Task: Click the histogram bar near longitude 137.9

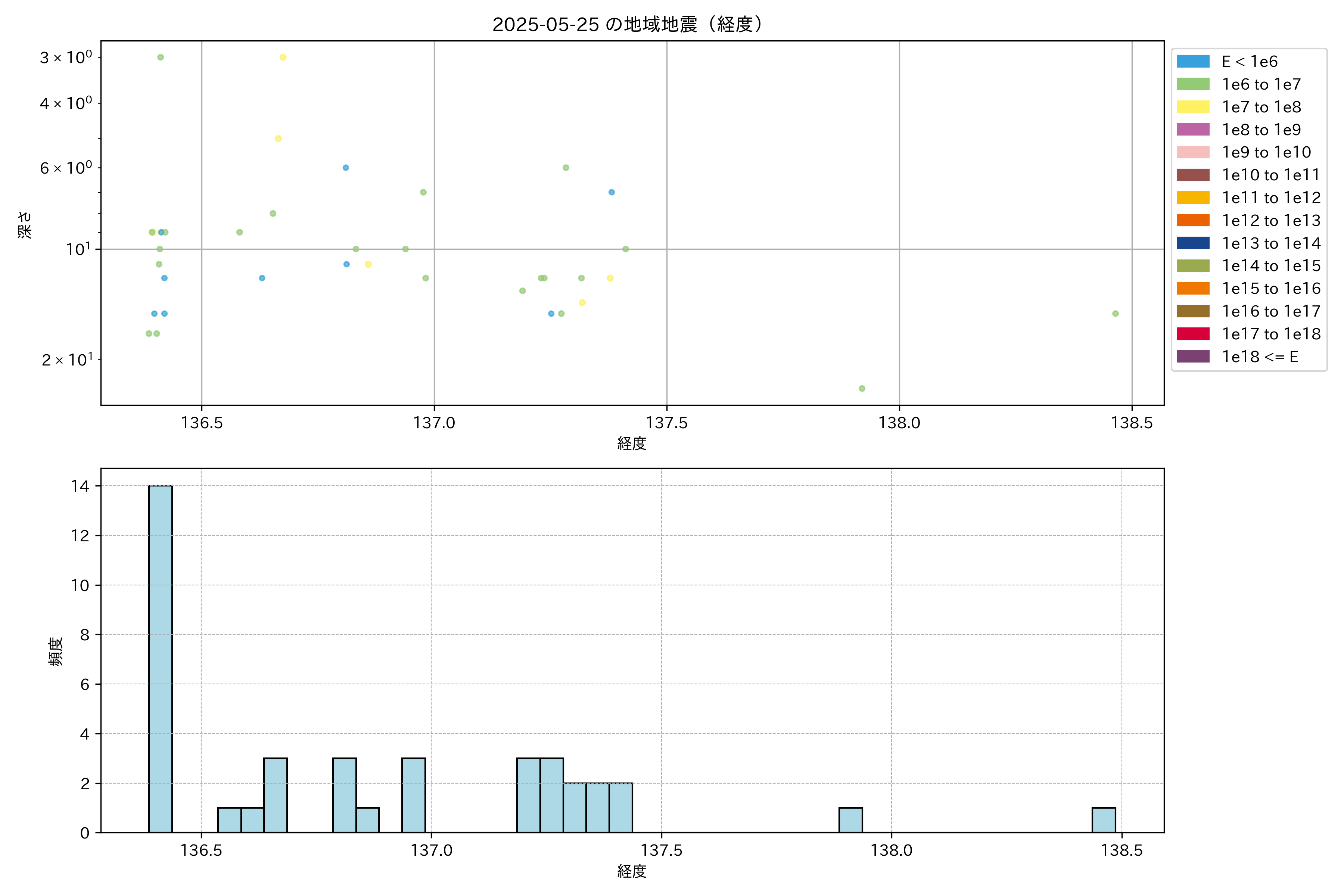Action: (850, 819)
